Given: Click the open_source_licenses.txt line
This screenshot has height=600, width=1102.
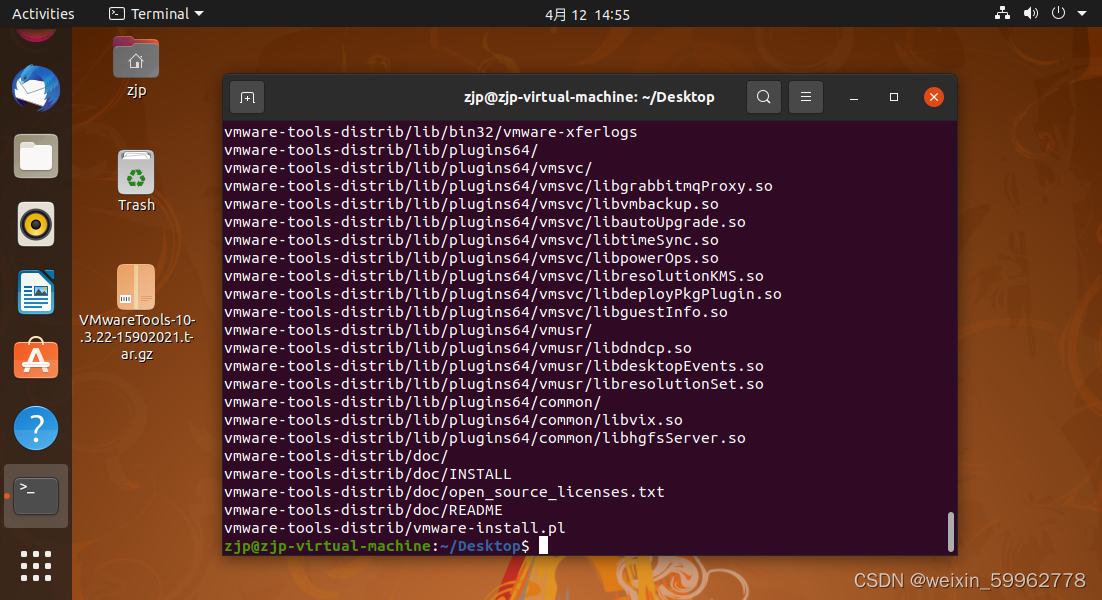Looking at the screenshot, I should click(x=444, y=492).
